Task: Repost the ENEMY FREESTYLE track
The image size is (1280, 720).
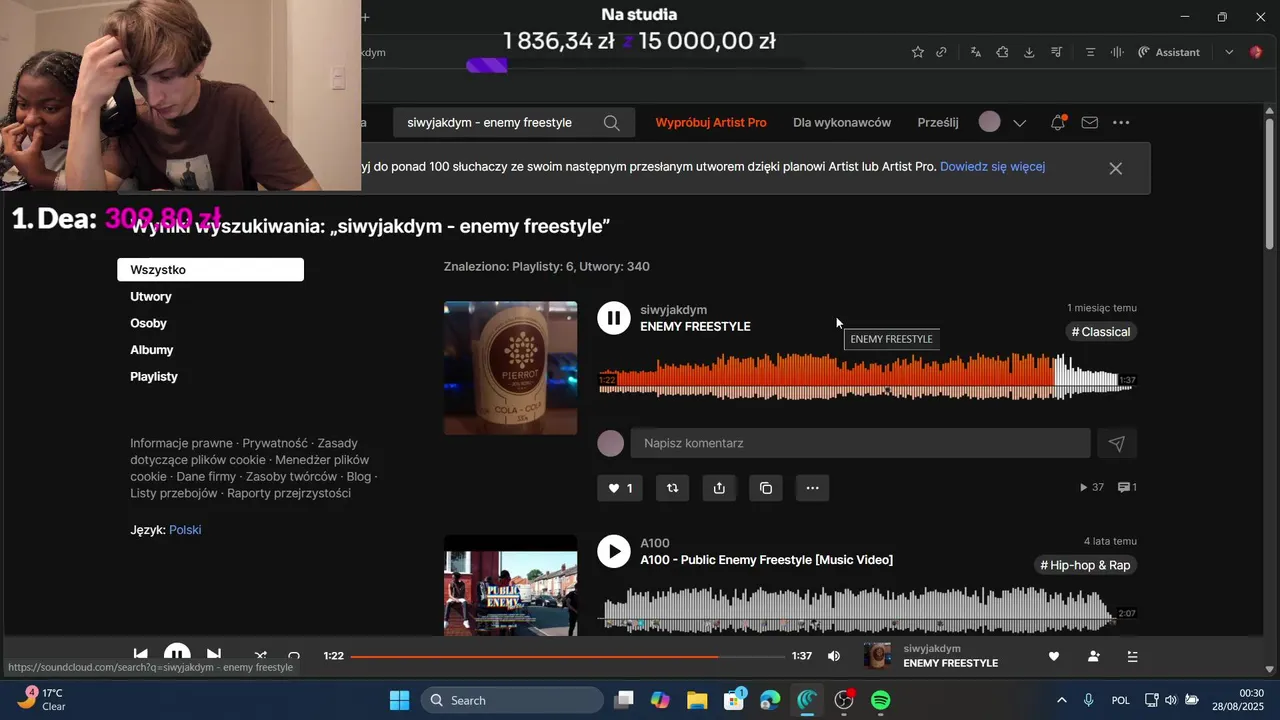Action: pyautogui.click(x=673, y=488)
